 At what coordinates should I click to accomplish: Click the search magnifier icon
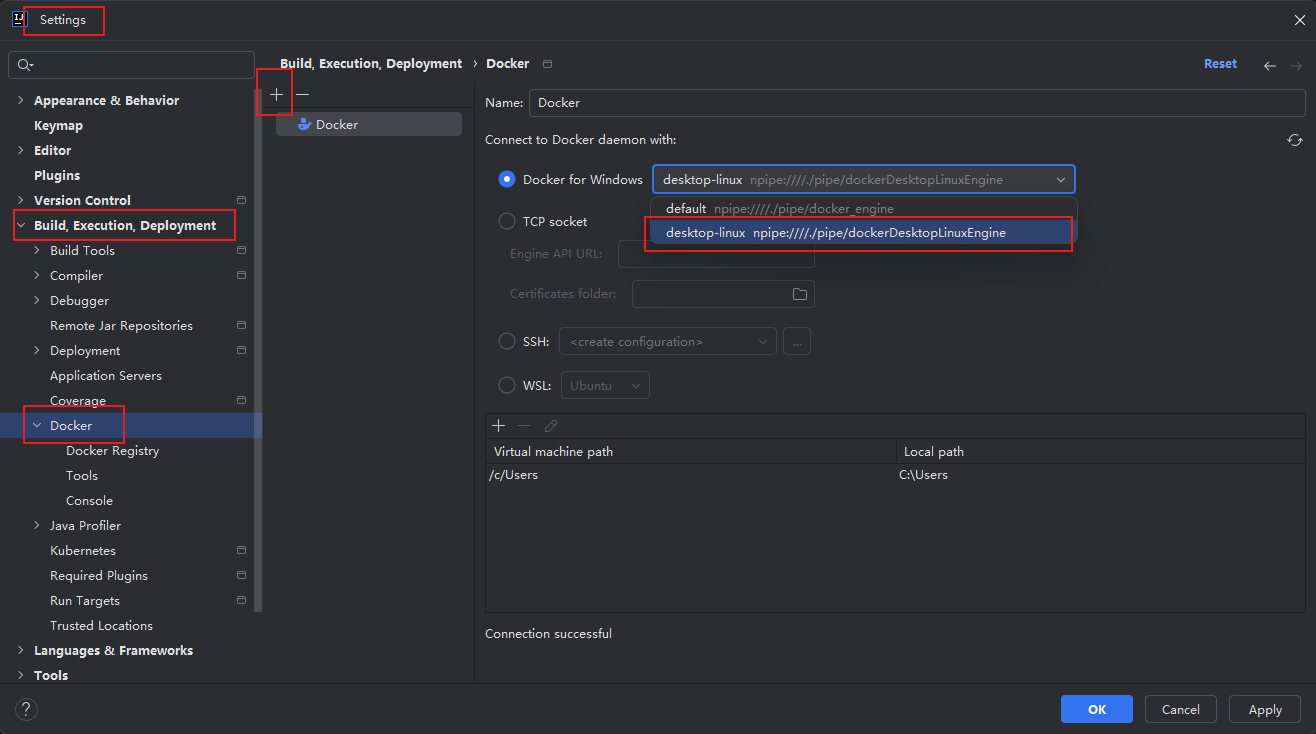[26, 65]
